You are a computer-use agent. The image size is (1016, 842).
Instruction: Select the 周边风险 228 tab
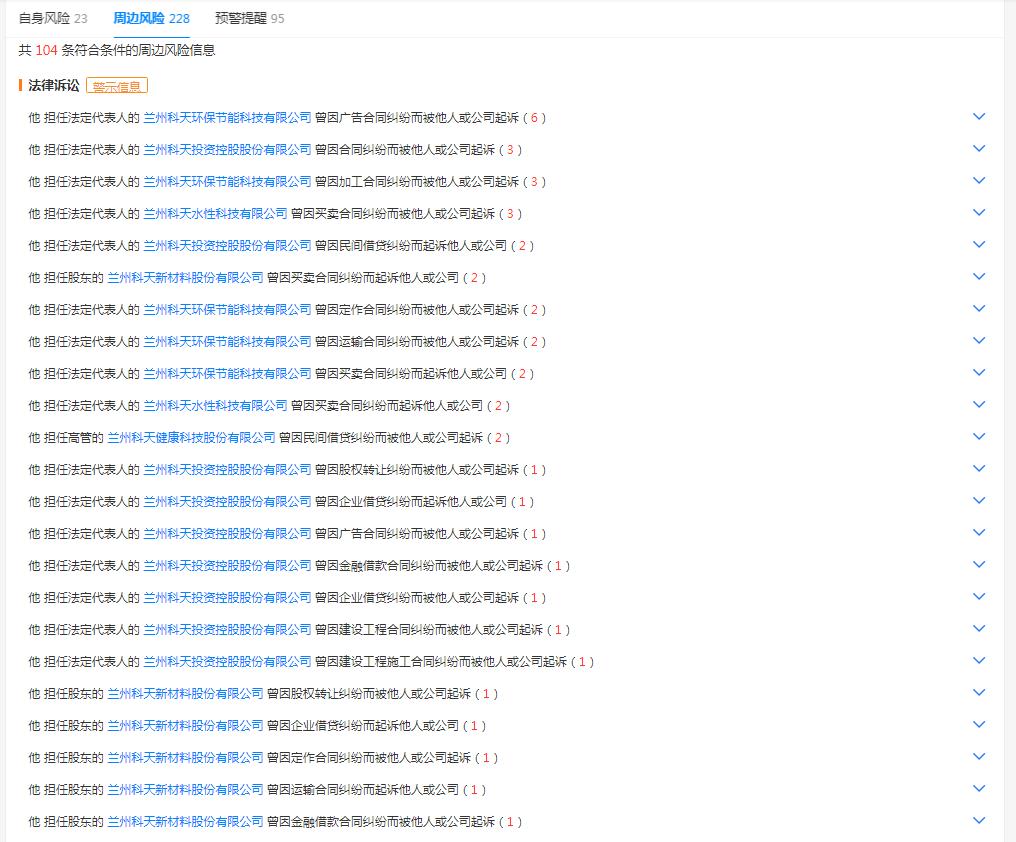[x=152, y=18]
